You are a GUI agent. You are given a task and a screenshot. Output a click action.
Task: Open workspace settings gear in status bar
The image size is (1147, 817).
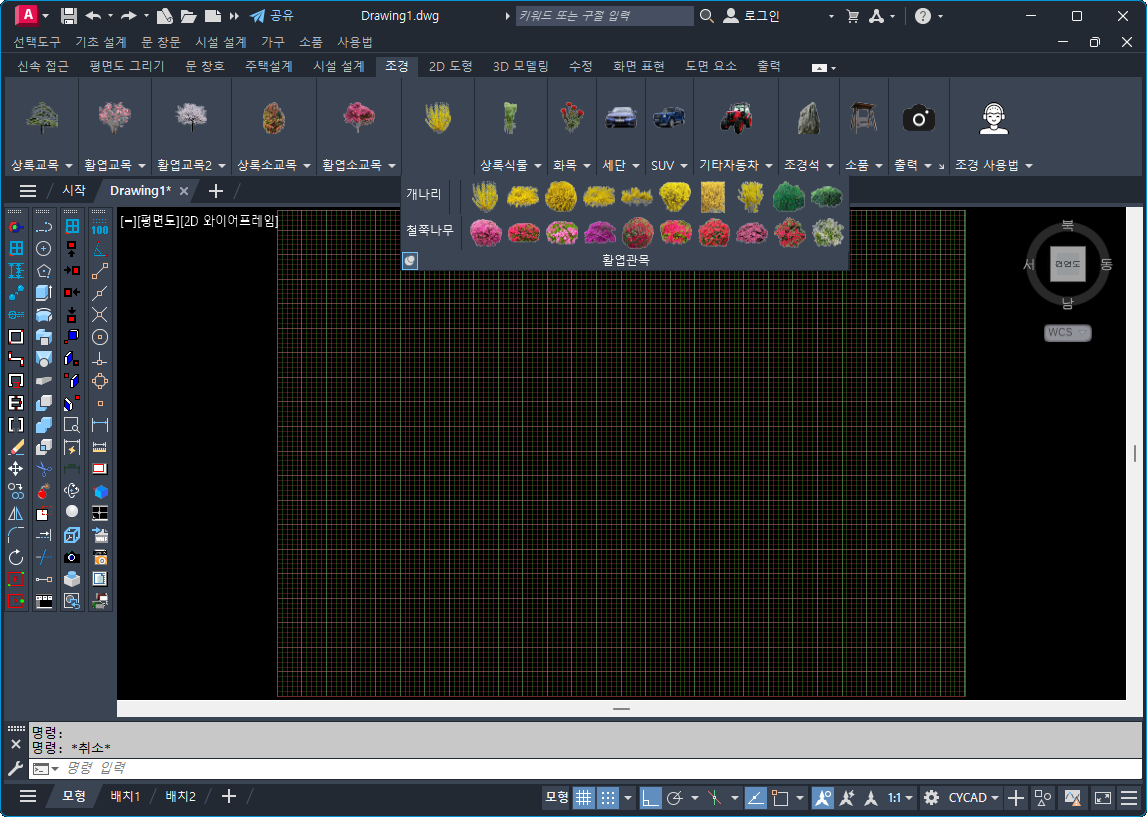[931, 797]
